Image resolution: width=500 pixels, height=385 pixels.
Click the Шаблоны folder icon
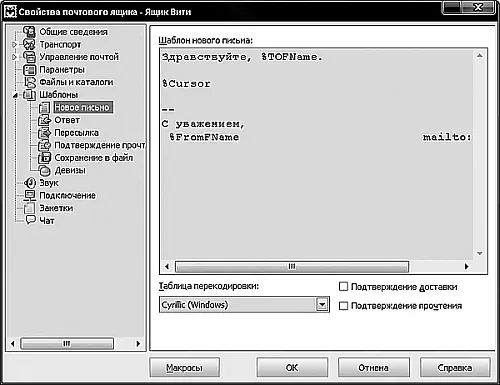(29, 95)
